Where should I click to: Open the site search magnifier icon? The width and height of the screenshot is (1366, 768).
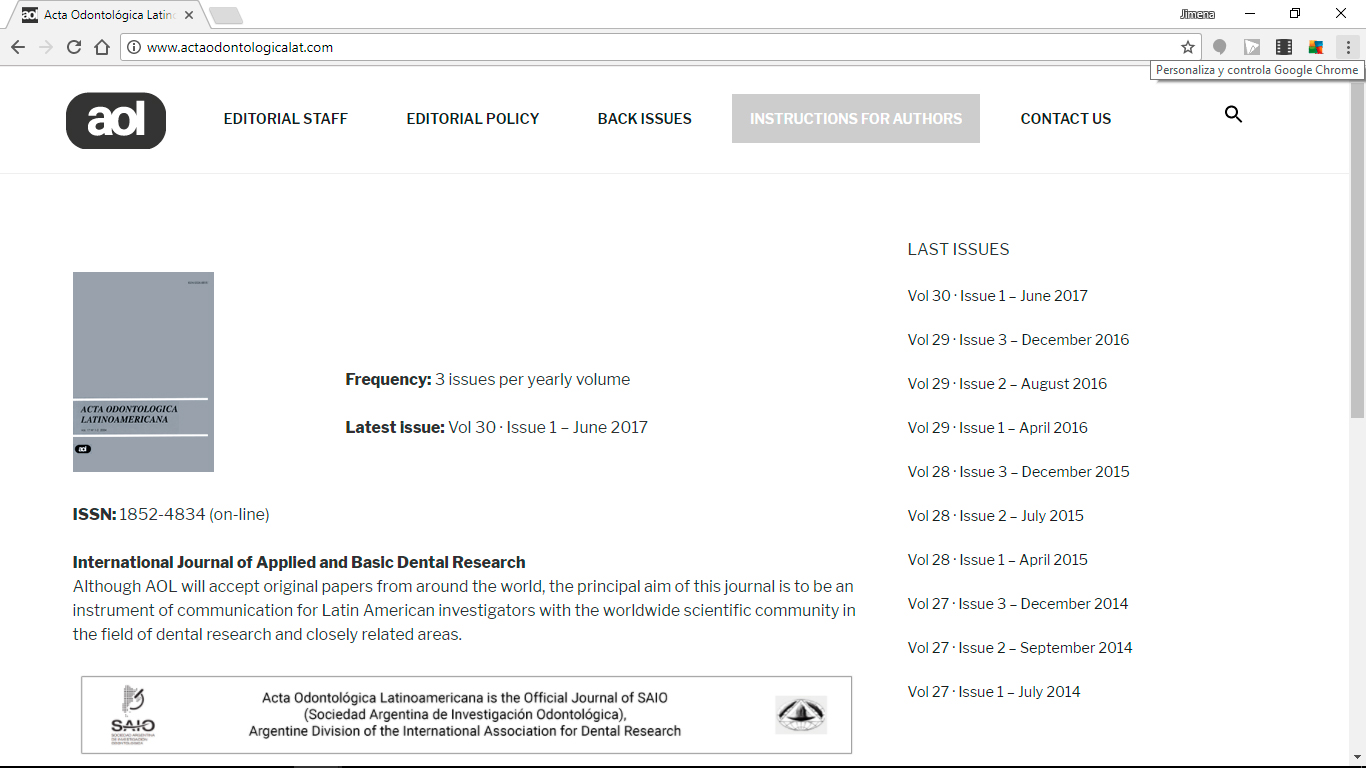pos(1233,115)
